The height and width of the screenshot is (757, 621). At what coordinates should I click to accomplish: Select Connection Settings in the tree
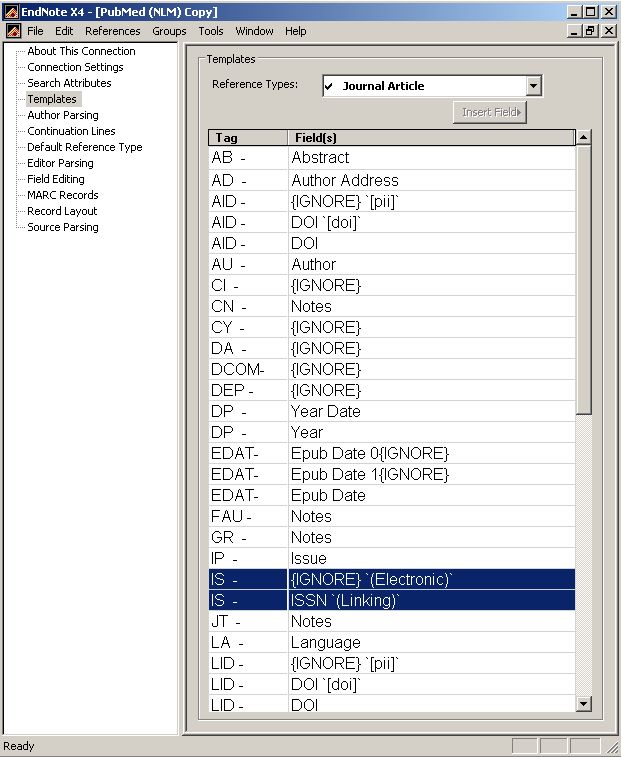coord(75,67)
